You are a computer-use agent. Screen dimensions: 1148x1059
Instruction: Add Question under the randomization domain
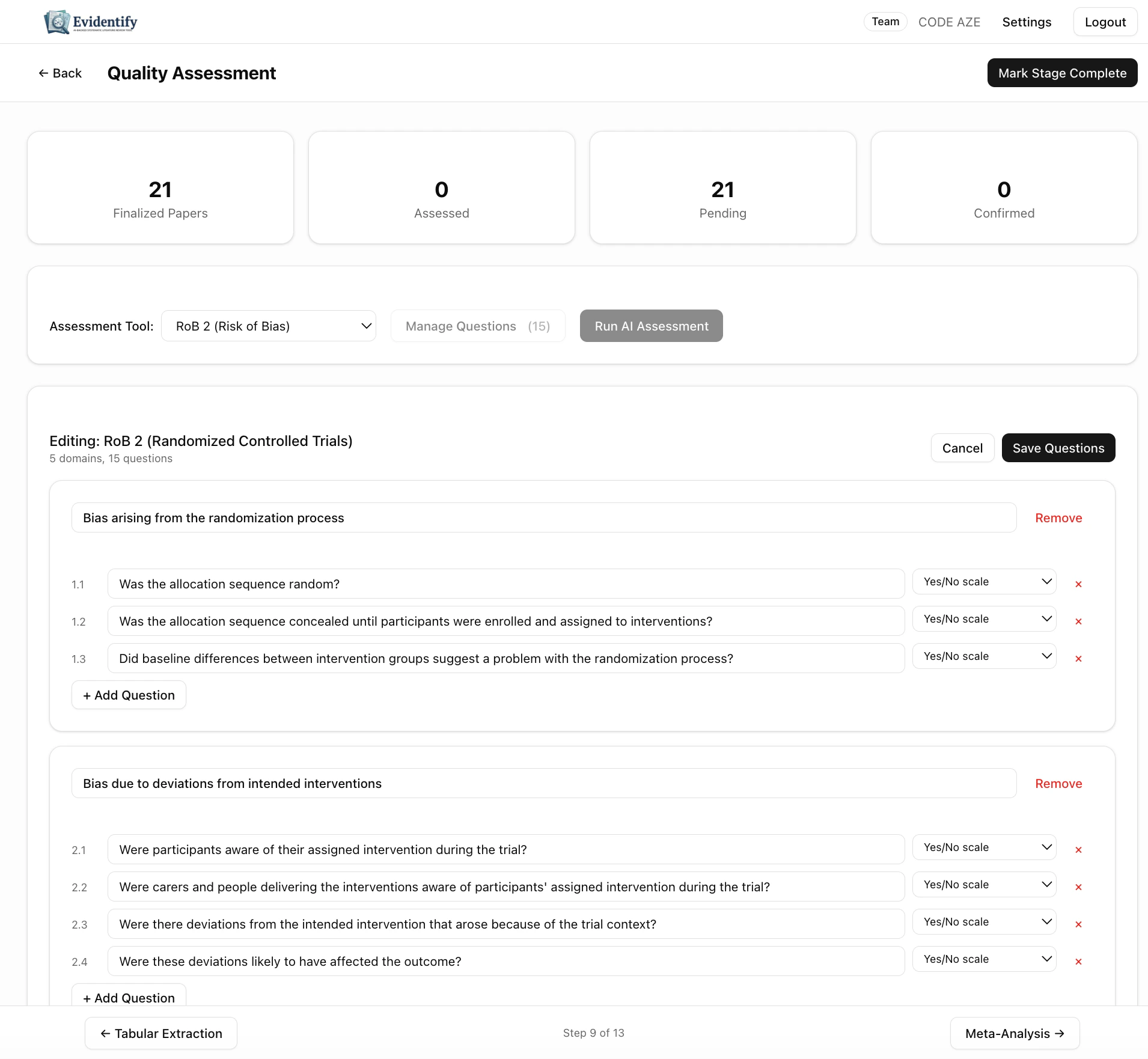point(128,695)
